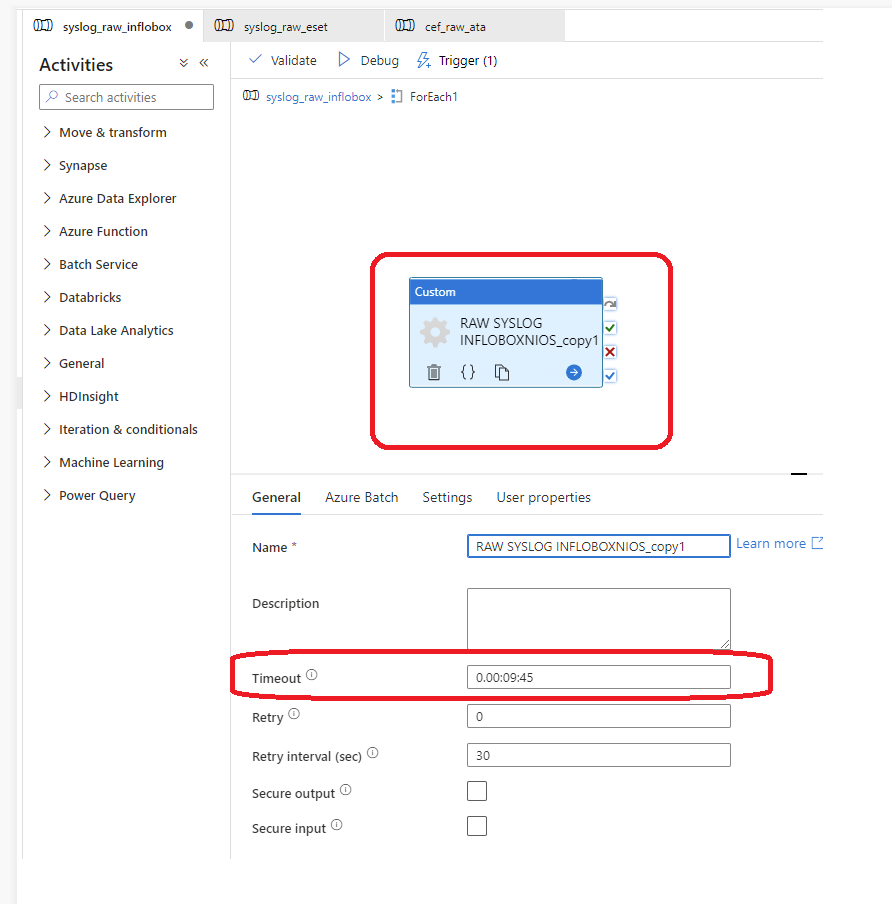Click the blue add-output arrow icon
This screenshot has height=904, width=892.
[x=574, y=372]
